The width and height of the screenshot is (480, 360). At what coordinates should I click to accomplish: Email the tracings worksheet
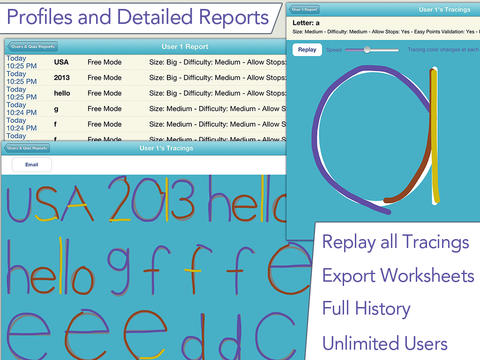(x=32, y=165)
